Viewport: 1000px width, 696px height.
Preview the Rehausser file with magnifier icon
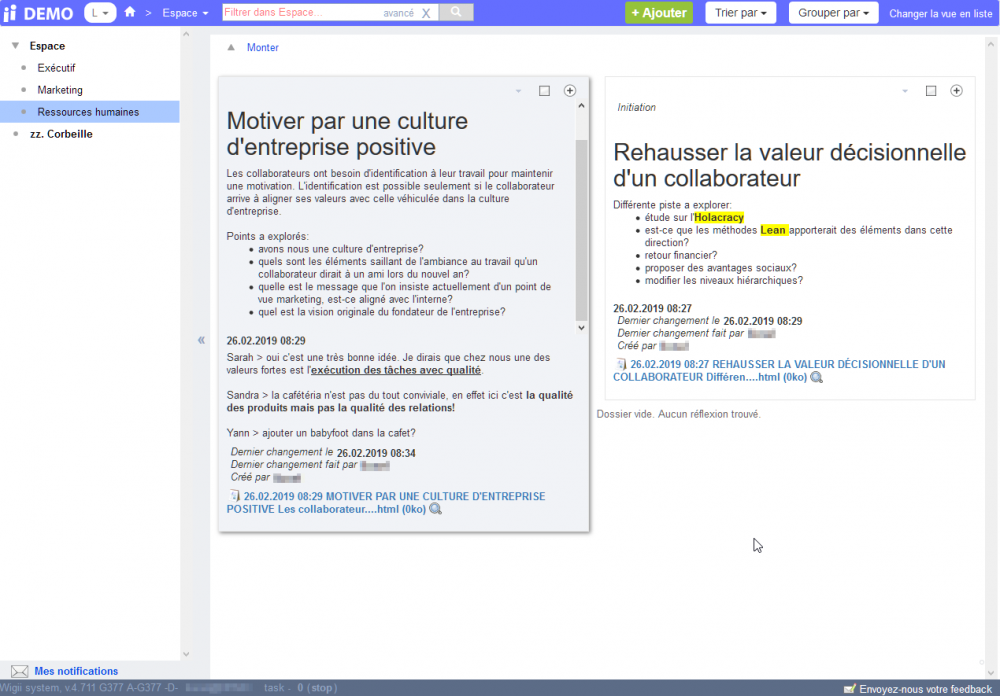[x=817, y=377]
